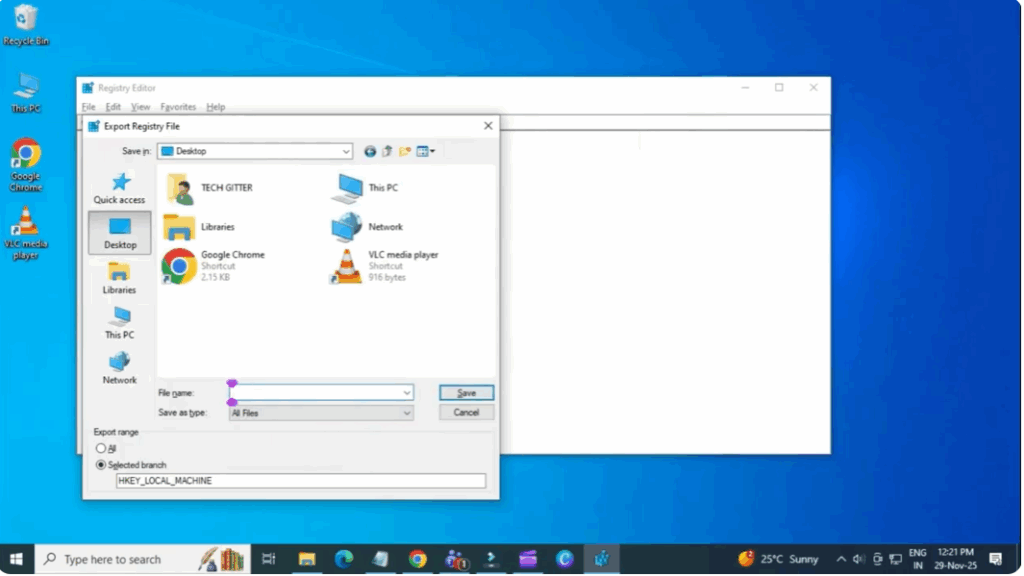Select Libraries in the places sidebar
Screen dimensions: 1024x576
[119, 277]
